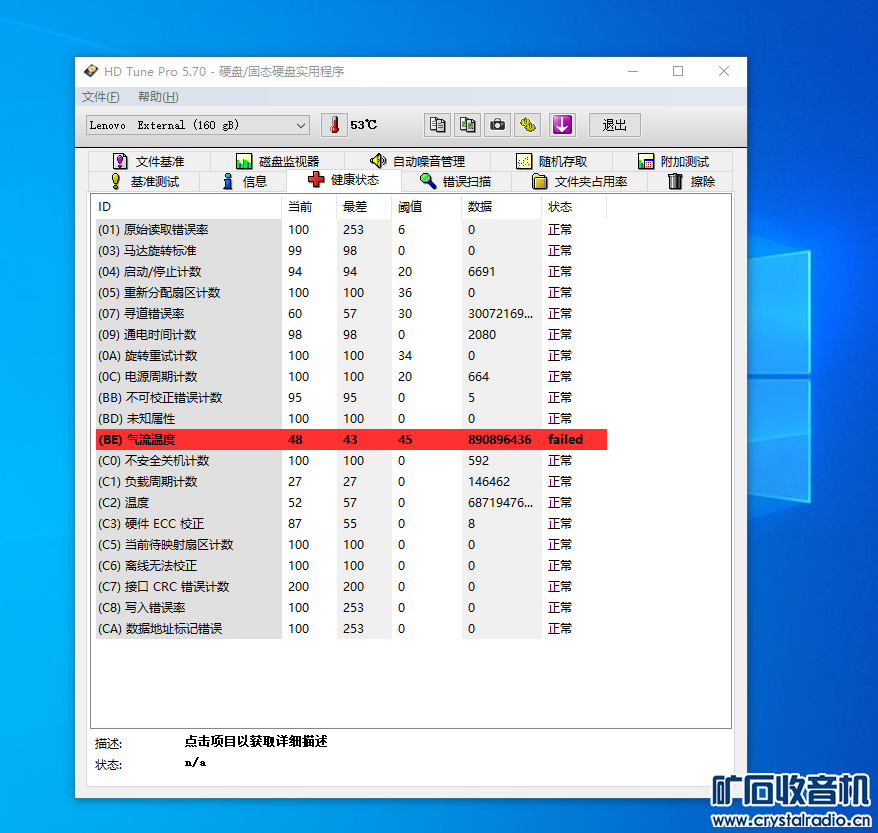Click the camera save screenshot icon
This screenshot has width=878, height=833.
[497, 125]
